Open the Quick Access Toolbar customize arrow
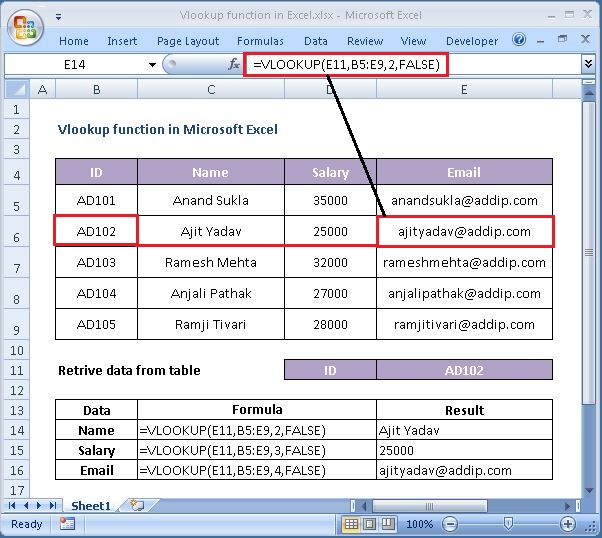The height and width of the screenshot is (538, 602). coord(58,17)
